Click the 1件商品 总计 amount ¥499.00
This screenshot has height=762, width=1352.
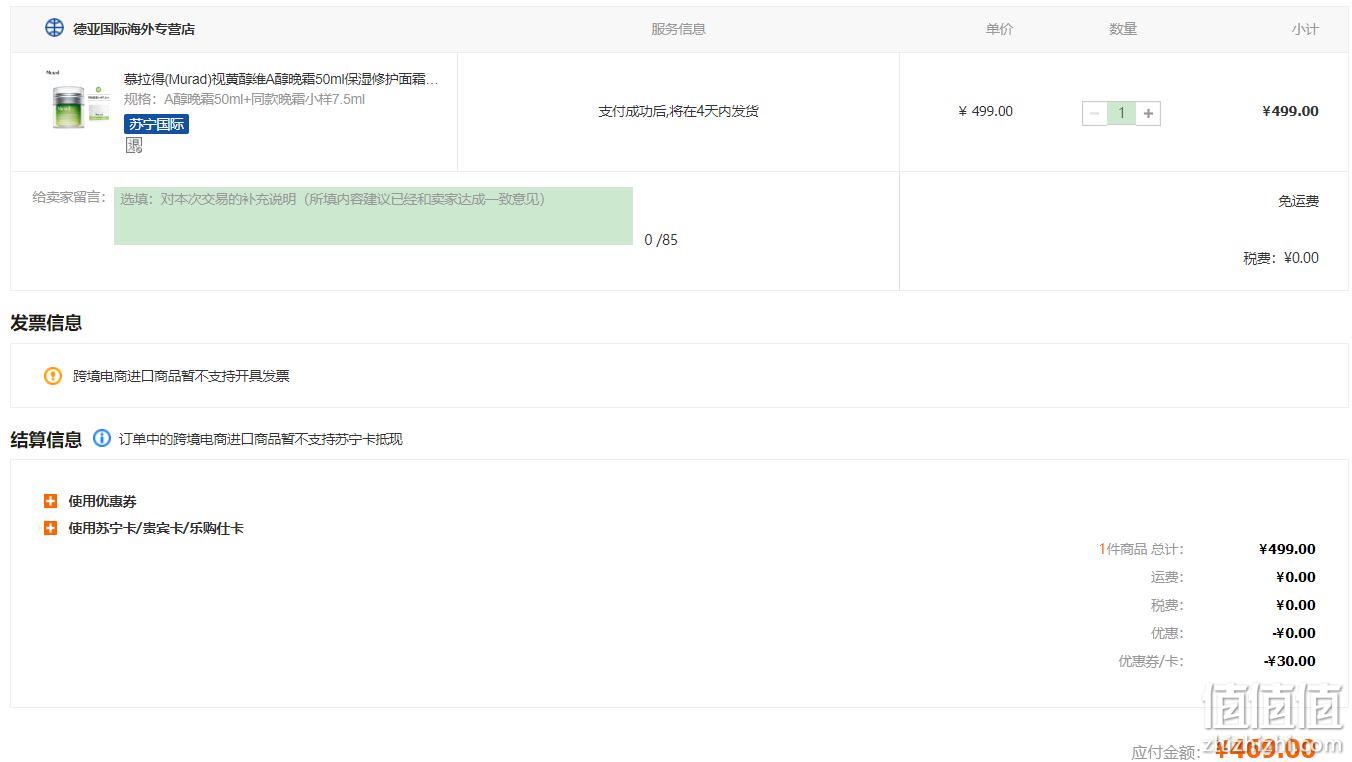pos(1287,549)
